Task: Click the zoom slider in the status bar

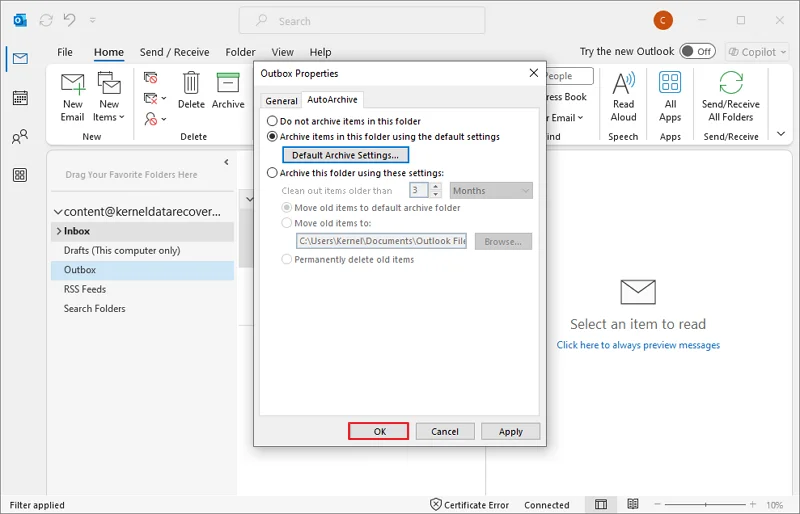Action: tap(705, 504)
